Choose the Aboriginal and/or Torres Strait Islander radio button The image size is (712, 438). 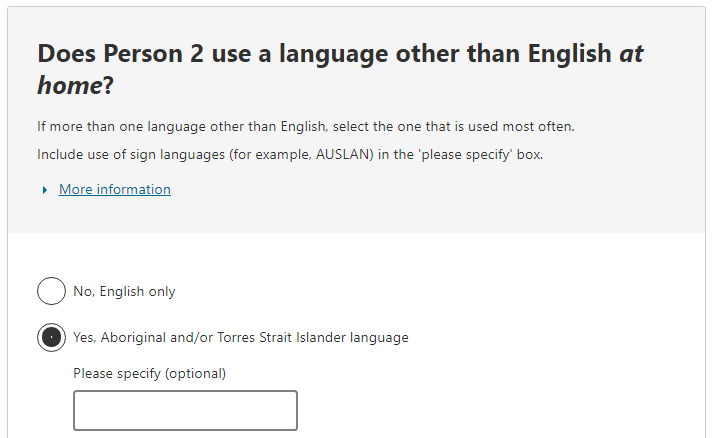pyautogui.click(x=51, y=337)
